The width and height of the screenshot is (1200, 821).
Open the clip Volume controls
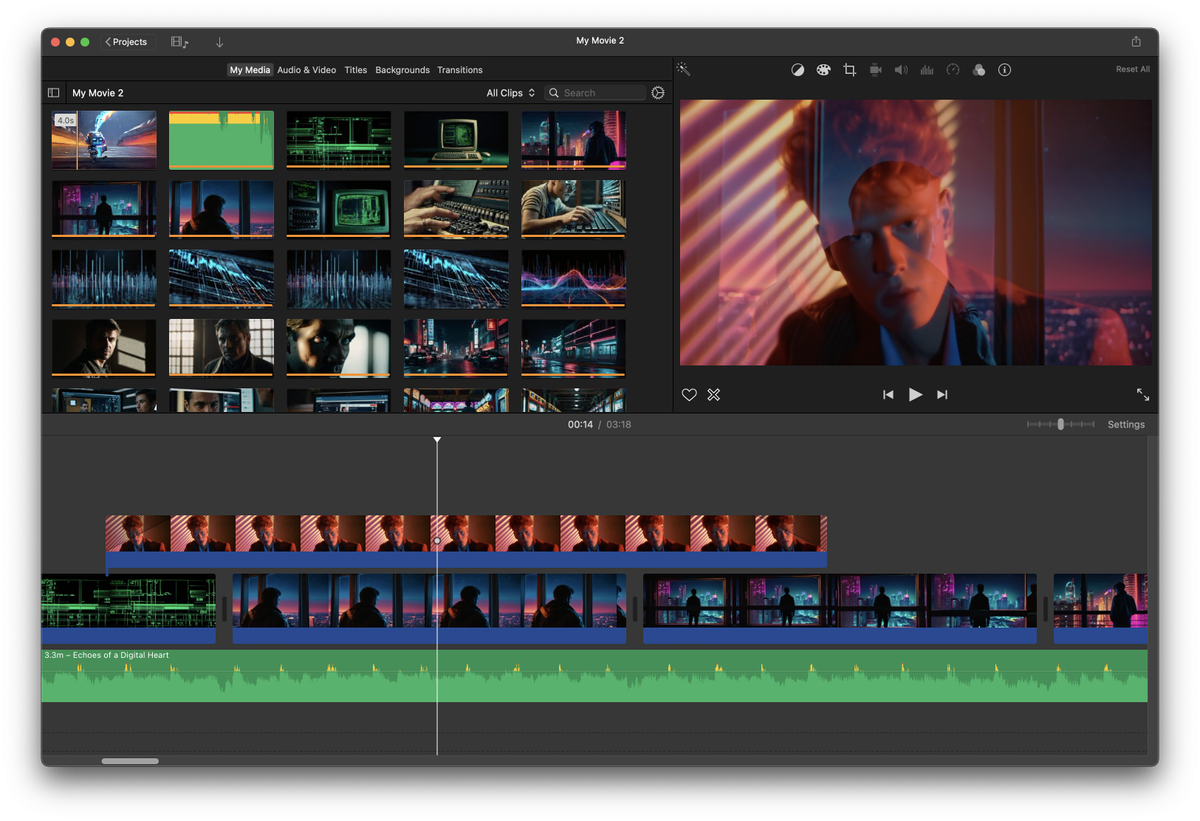tap(901, 69)
